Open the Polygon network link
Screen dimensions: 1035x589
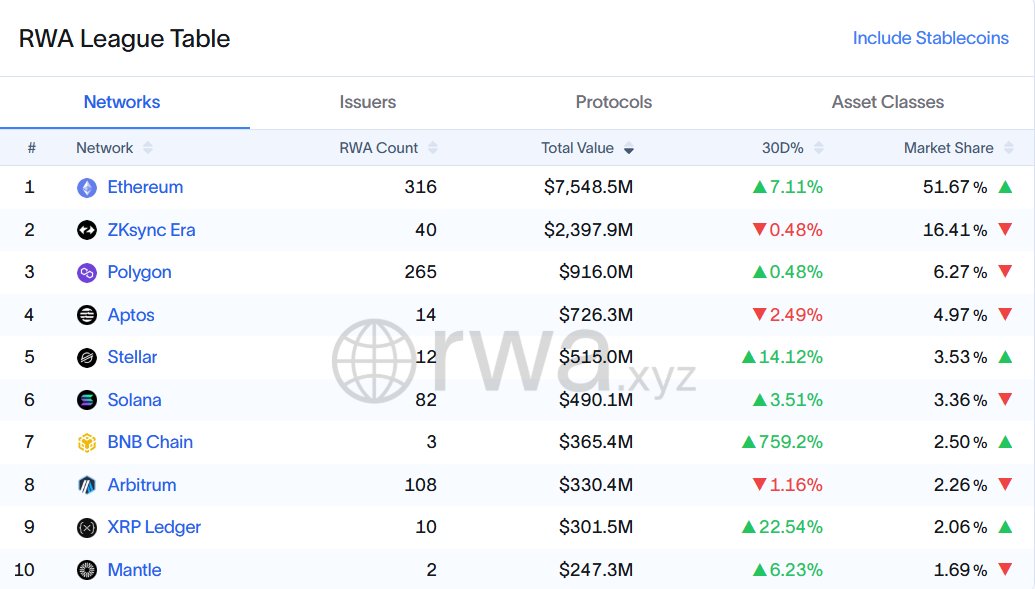click(139, 272)
